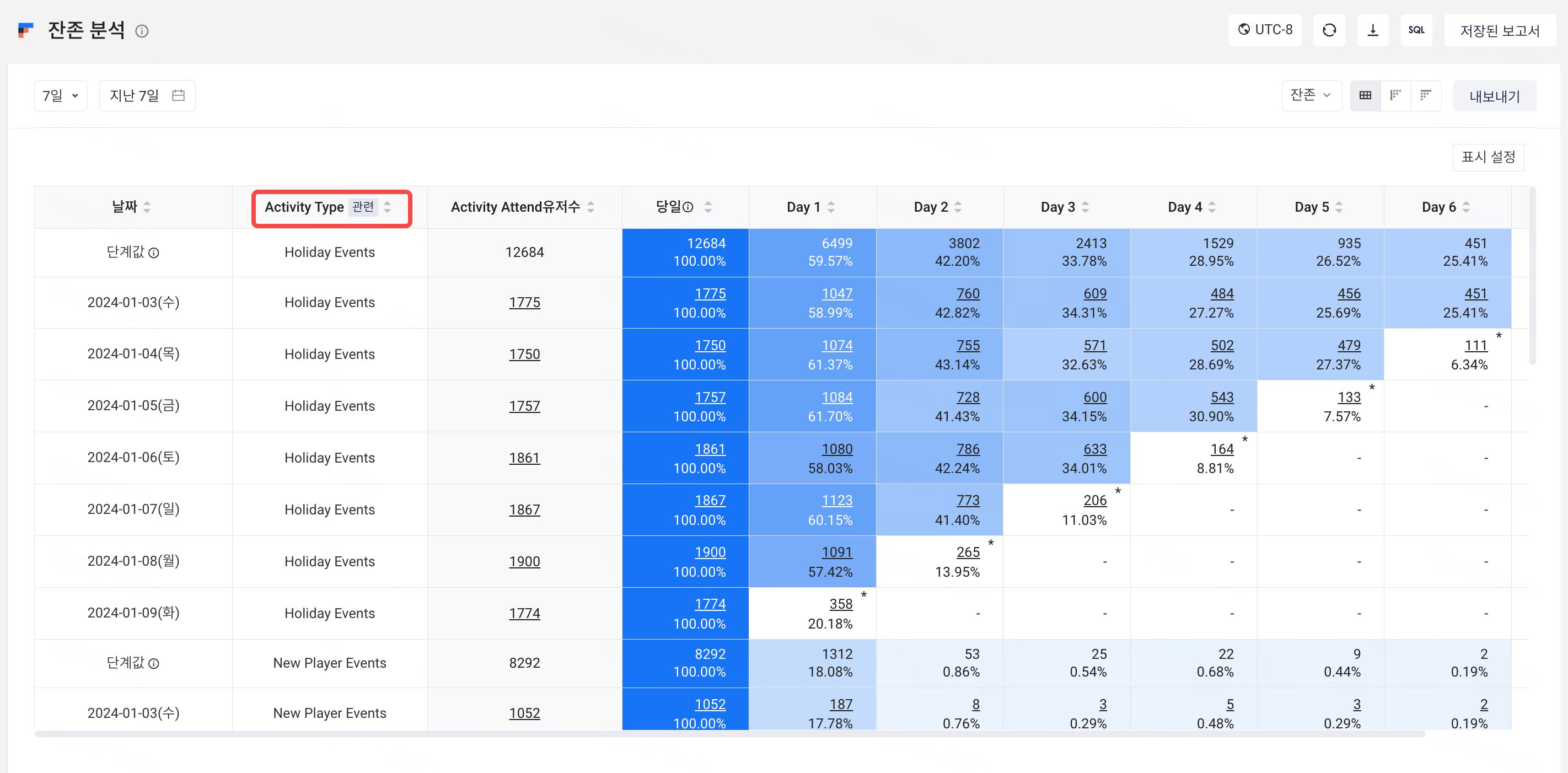Image resolution: width=1568 pixels, height=773 pixels.
Task: Click Day 1 value 1123 for 2024-01-07
Action: 837,500
